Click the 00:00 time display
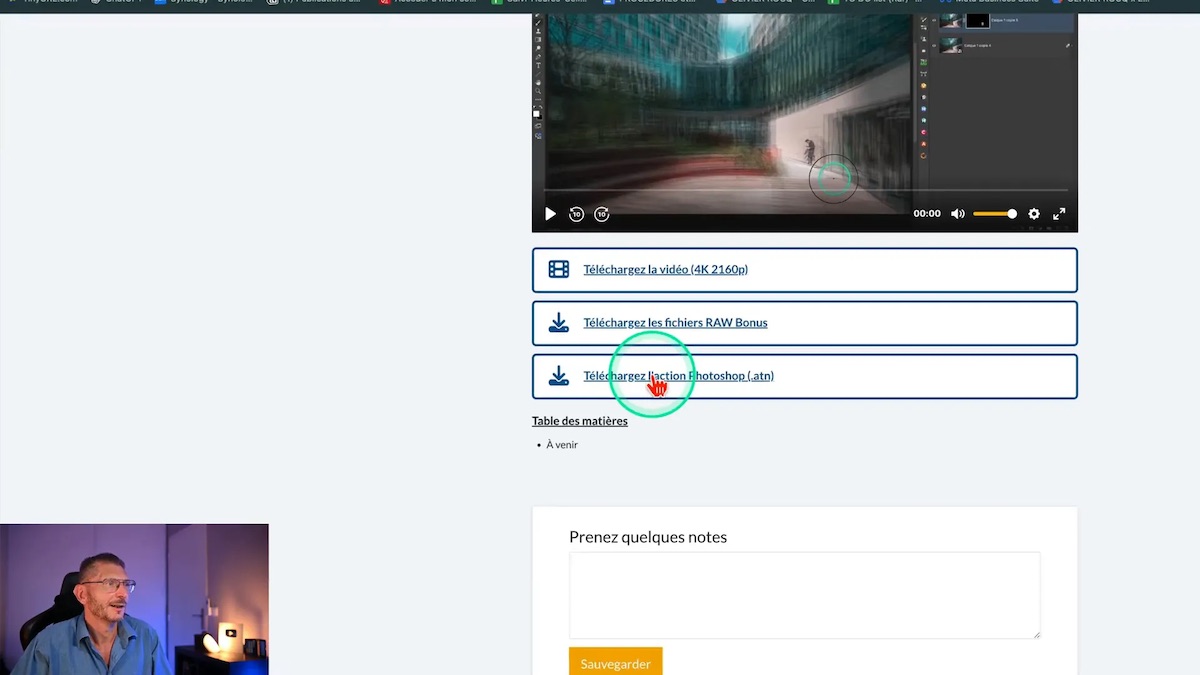 [927, 214]
